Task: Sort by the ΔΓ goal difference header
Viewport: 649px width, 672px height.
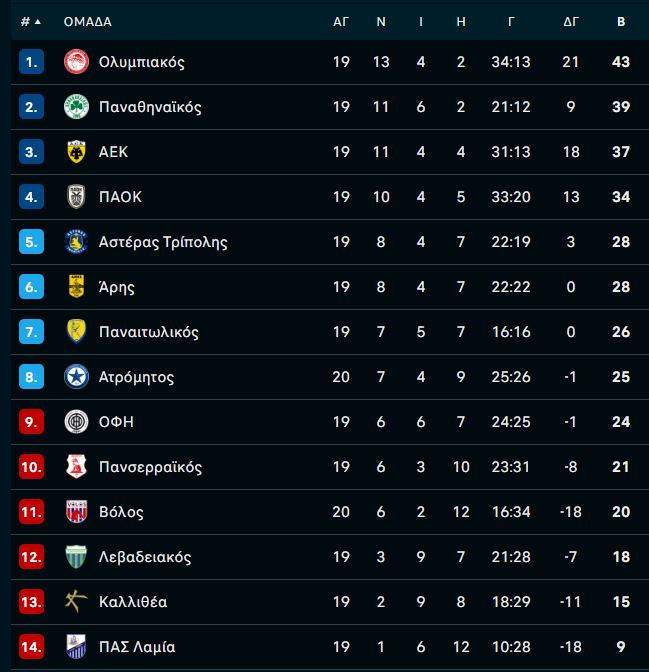Action: click(571, 21)
